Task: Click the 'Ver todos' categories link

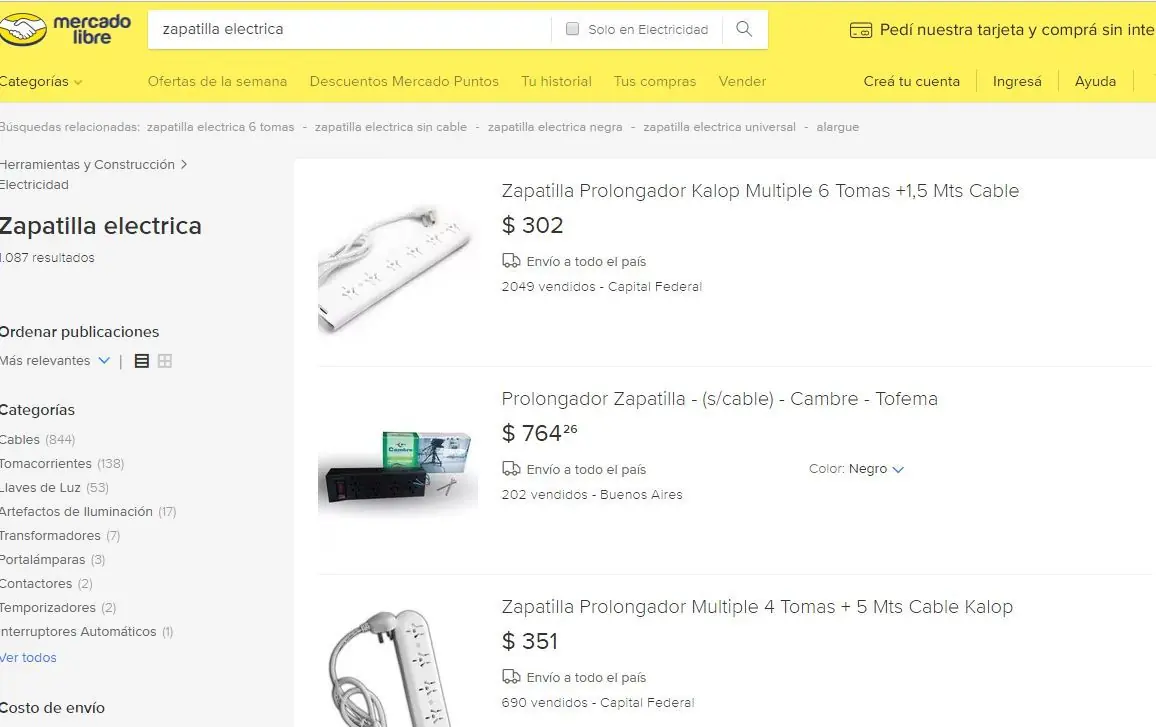Action: pyautogui.click(x=26, y=657)
